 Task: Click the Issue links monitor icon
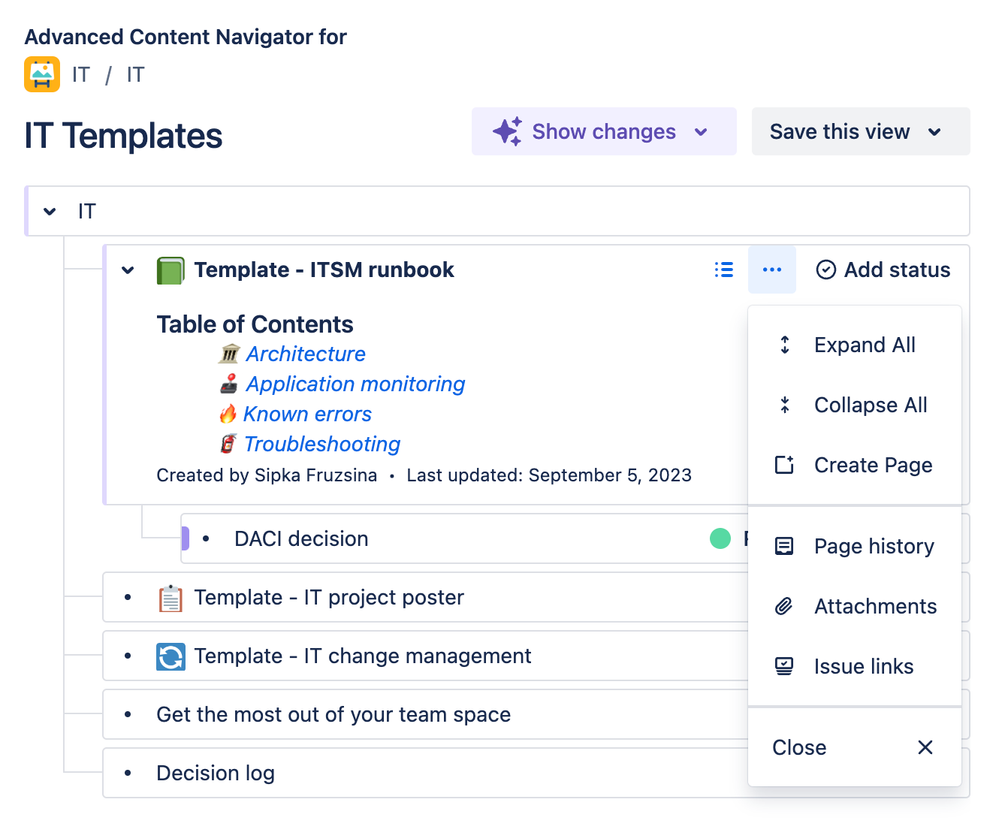tap(784, 666)
